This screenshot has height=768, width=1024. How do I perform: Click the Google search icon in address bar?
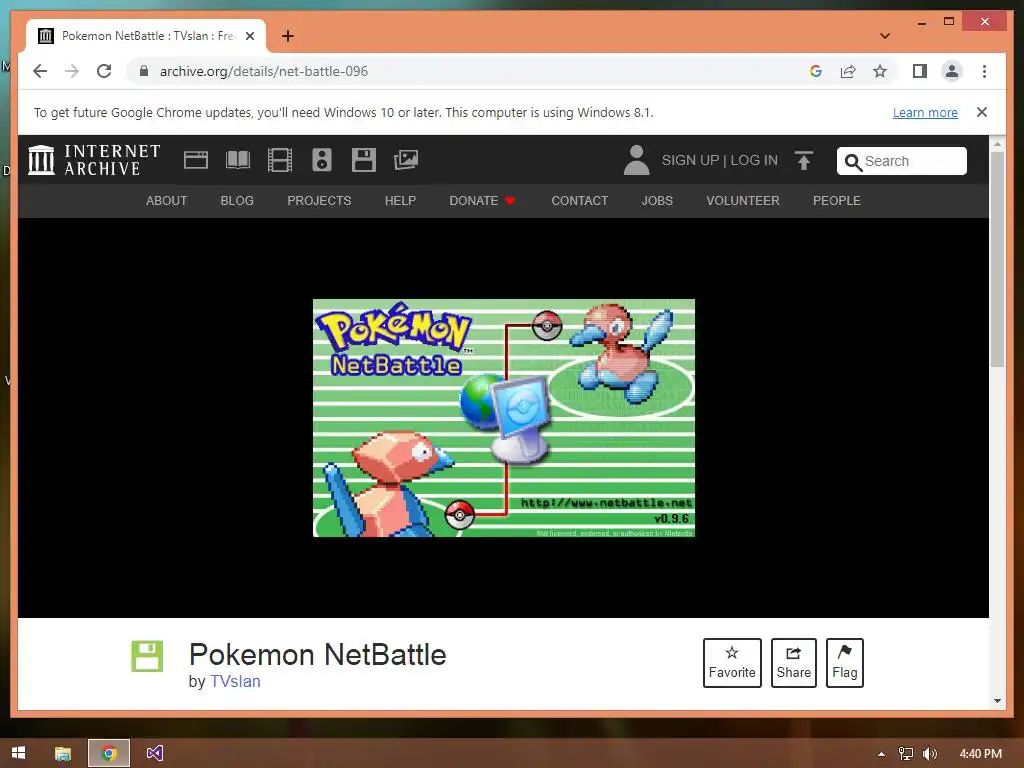(816, 71)
